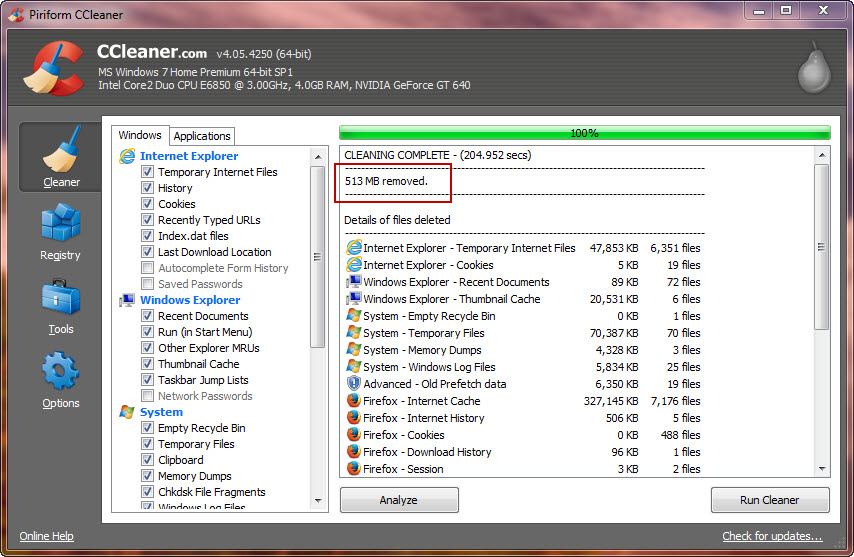This screenshot has width=854, height=557.
Task: Toggle Empty Recycle Bin checkbox
Action: click(x=147, y=427)
